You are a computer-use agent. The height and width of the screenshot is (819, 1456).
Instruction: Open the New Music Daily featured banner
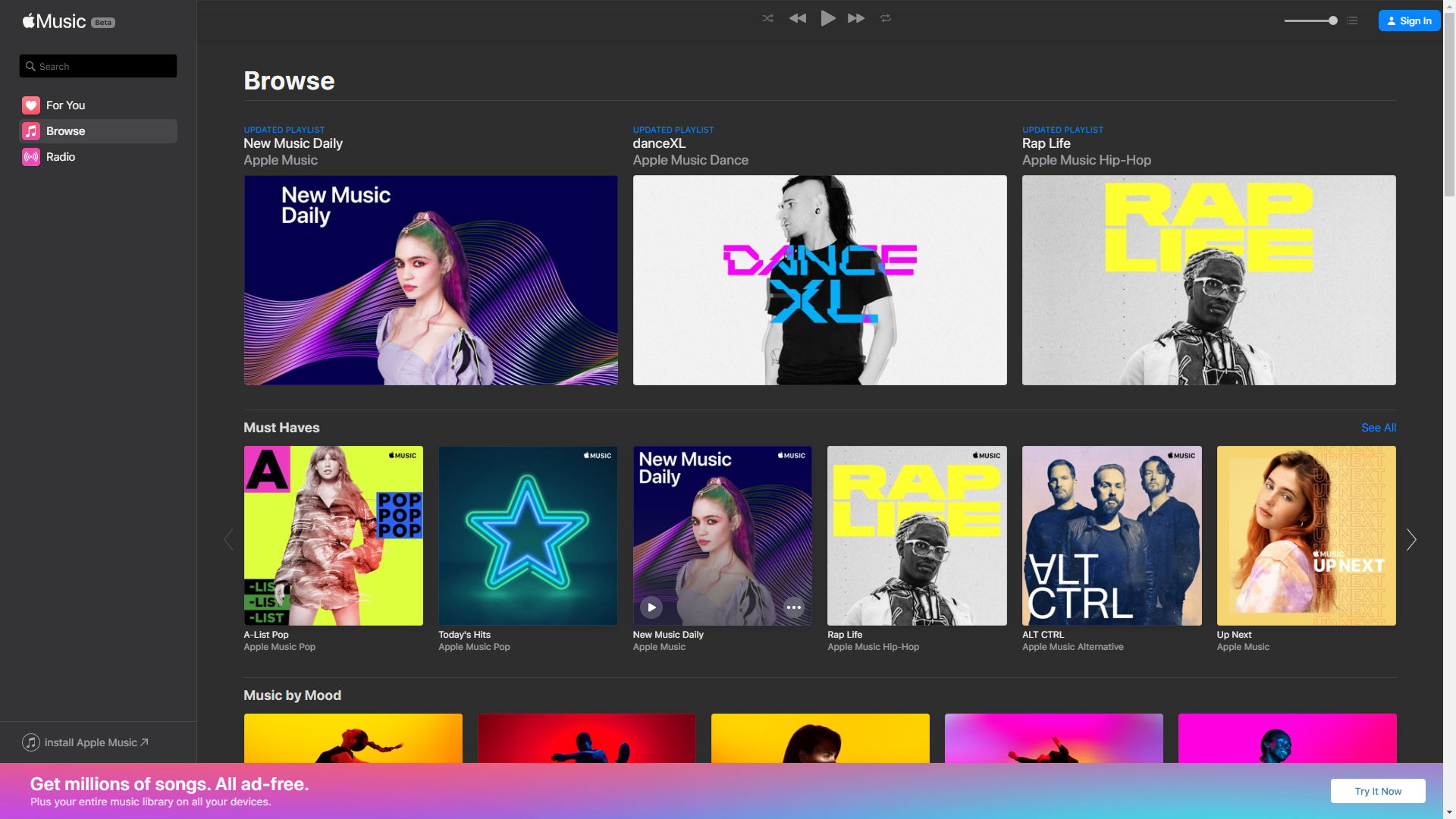click(x=431, y=281)
